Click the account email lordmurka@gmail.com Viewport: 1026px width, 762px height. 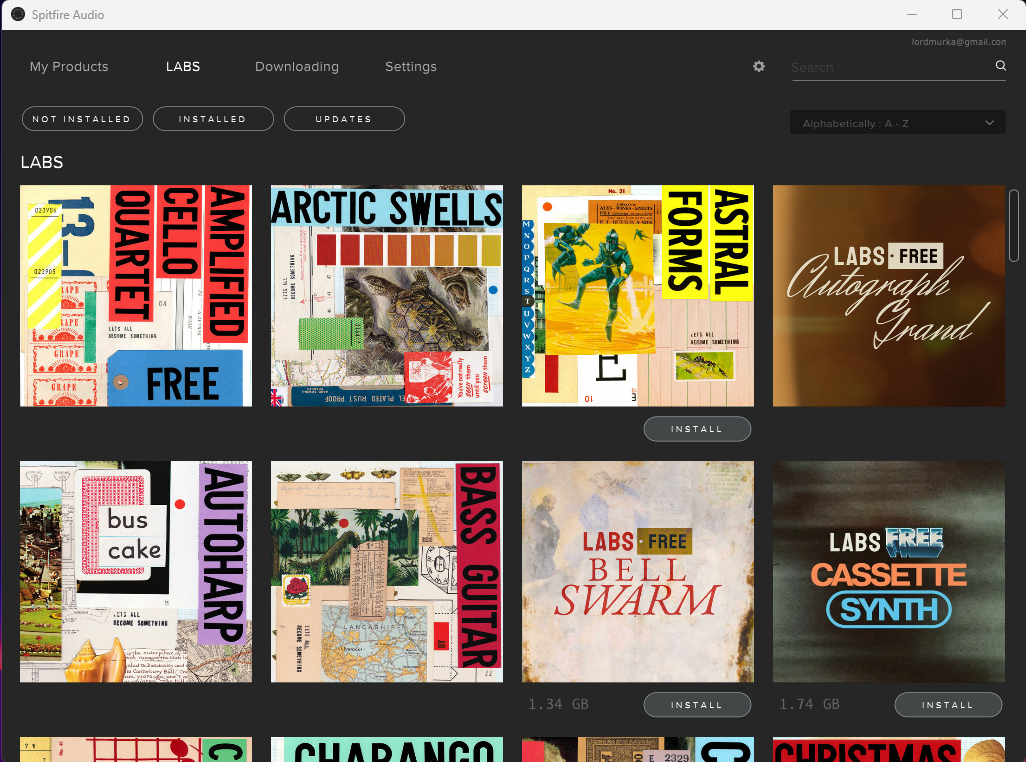click(959, 42)
